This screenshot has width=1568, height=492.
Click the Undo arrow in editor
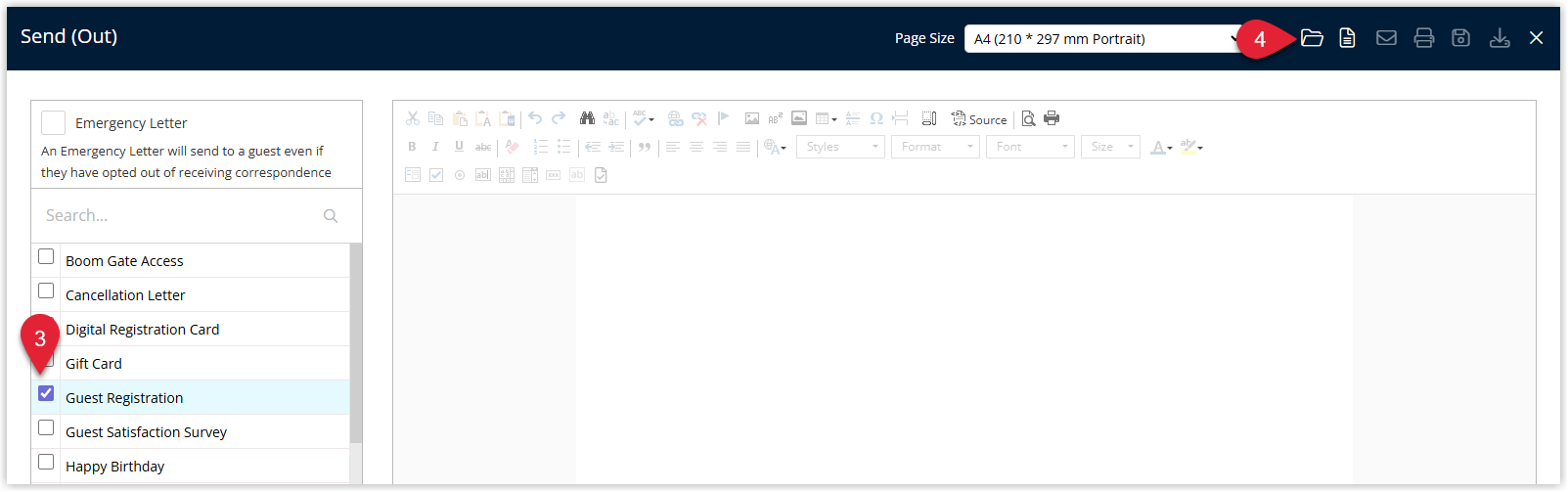535,118
